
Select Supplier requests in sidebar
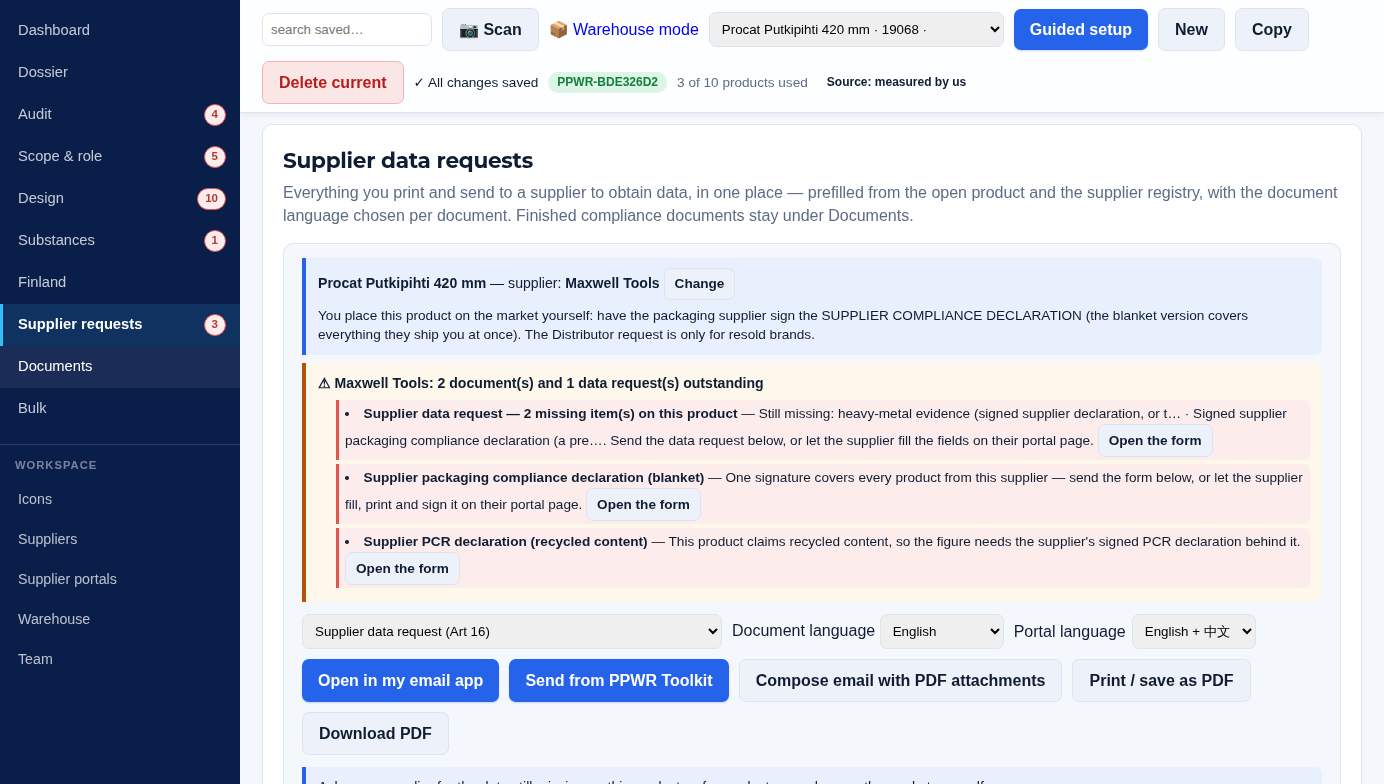coord(120,324)
